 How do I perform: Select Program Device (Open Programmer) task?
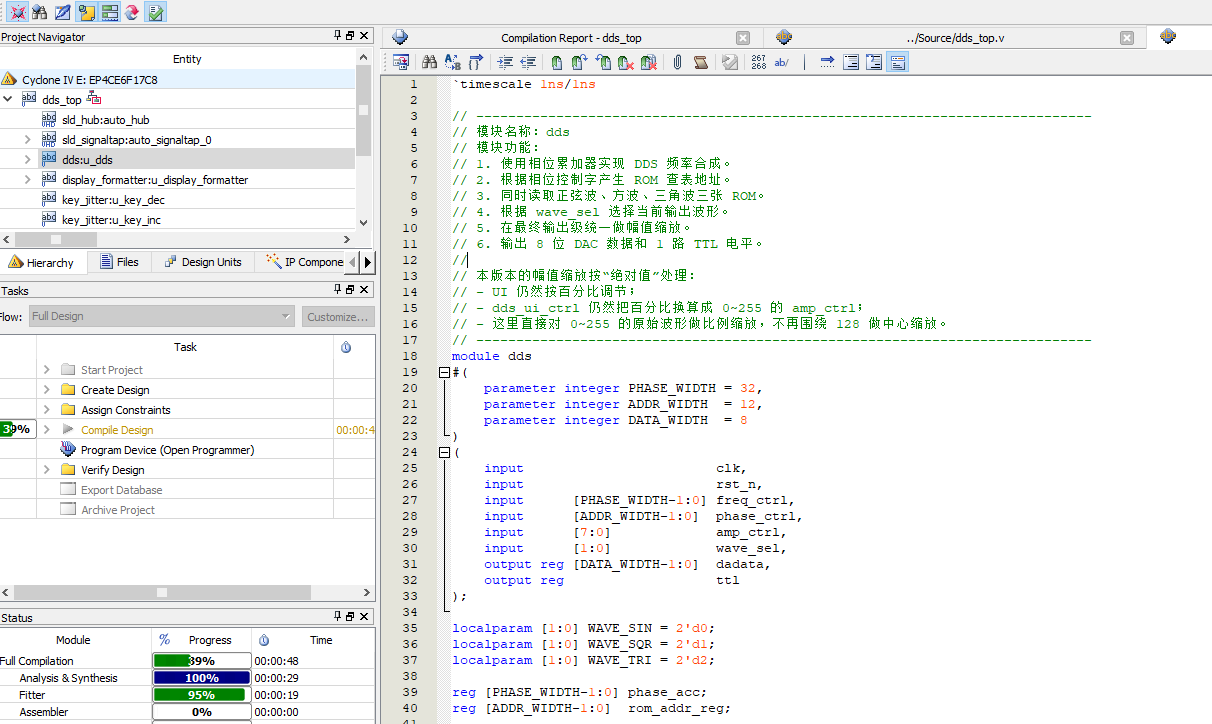167,450
